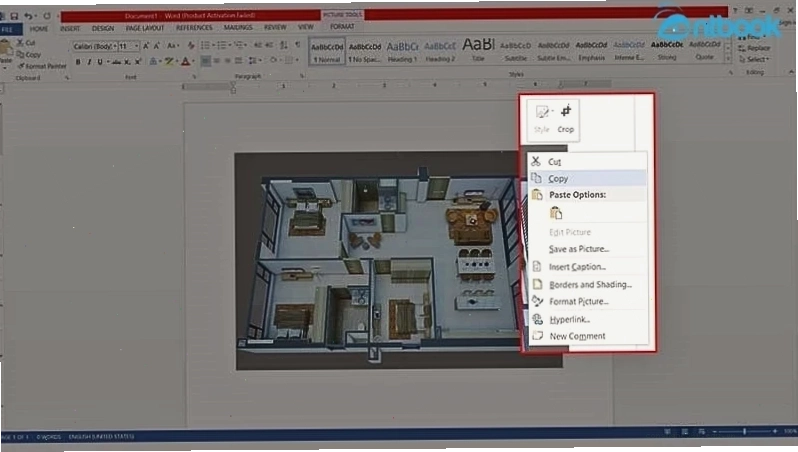
Task: Click the Help question mark icon
Action: coord(735,11)
